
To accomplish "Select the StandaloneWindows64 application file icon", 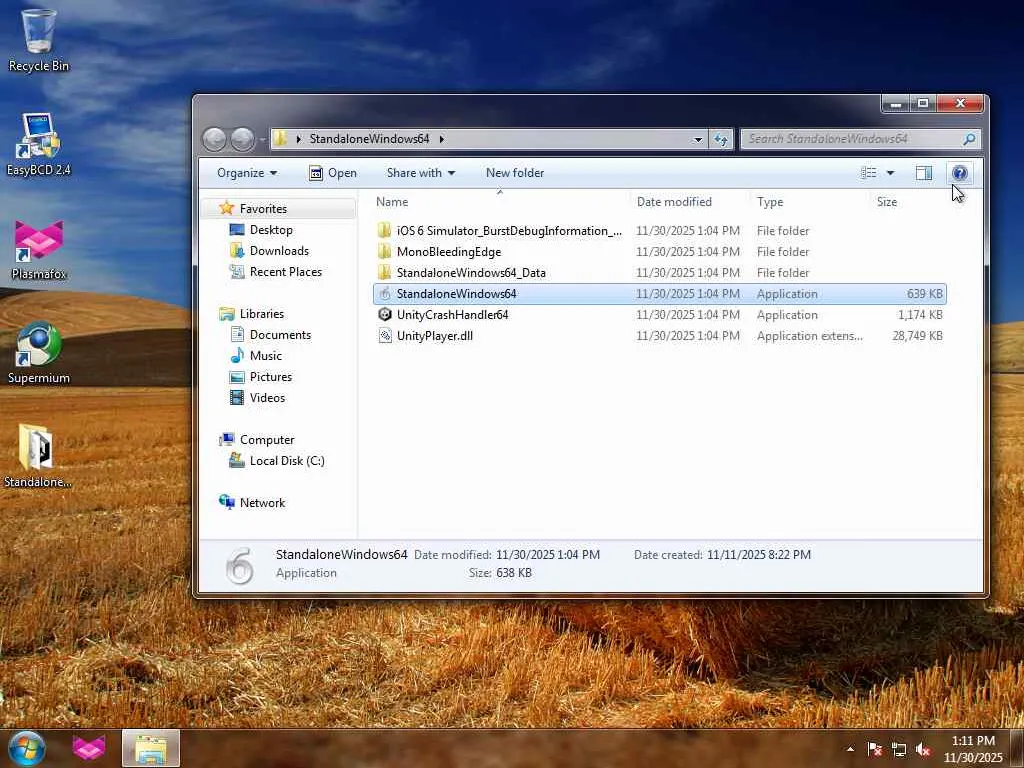I will coord(385,294).
